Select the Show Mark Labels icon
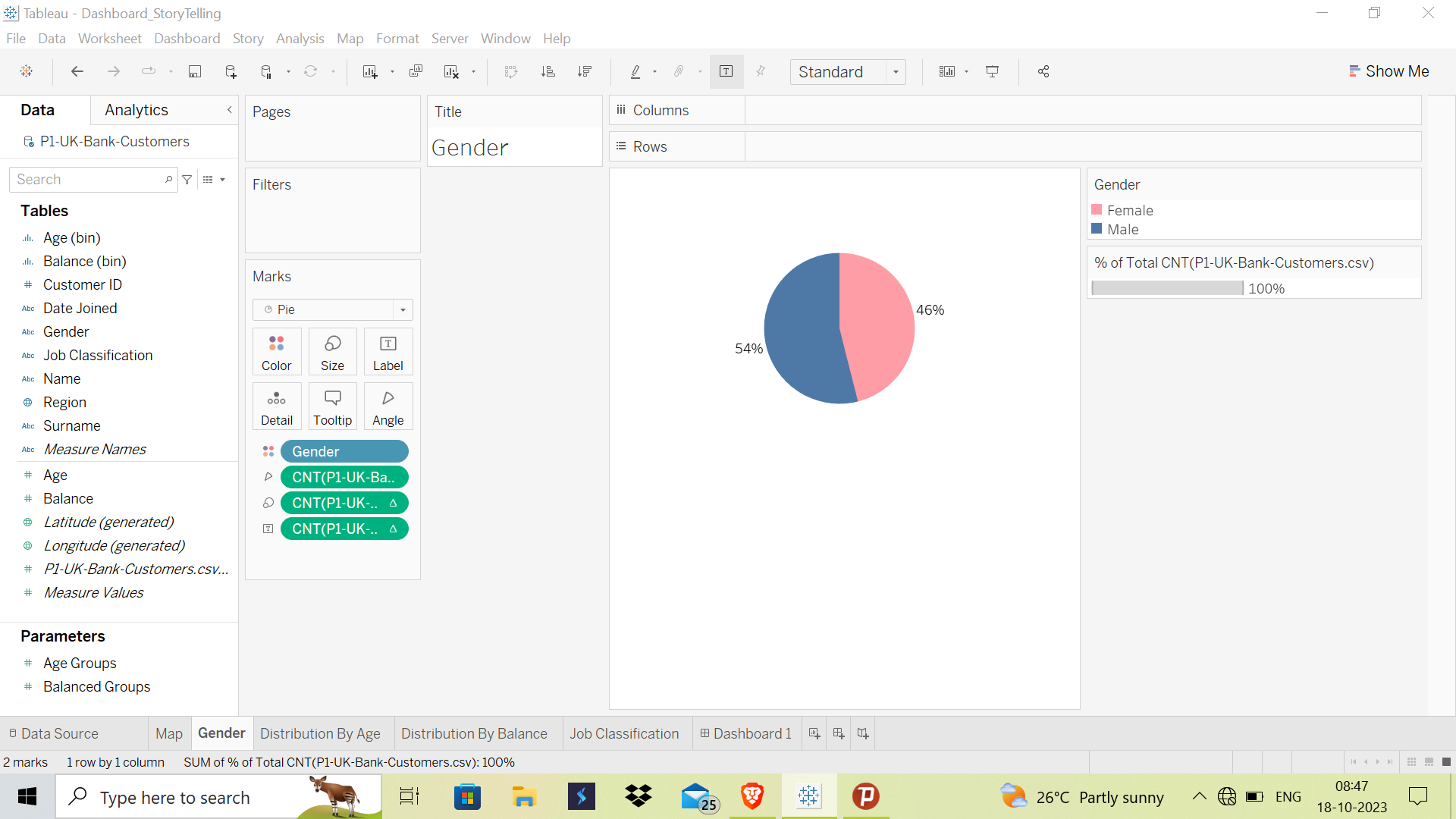 tap(726, 71)
